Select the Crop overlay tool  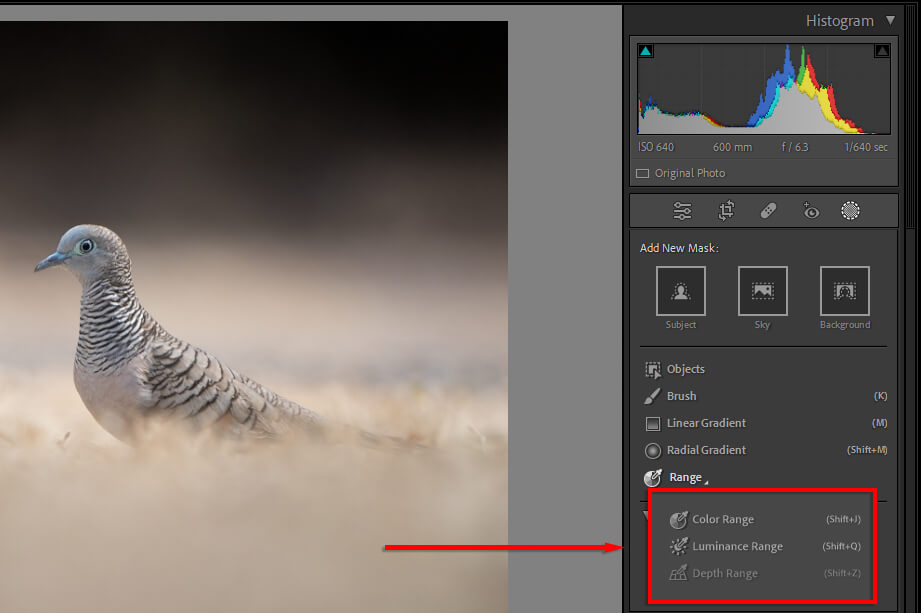click(x=726, y=211)
